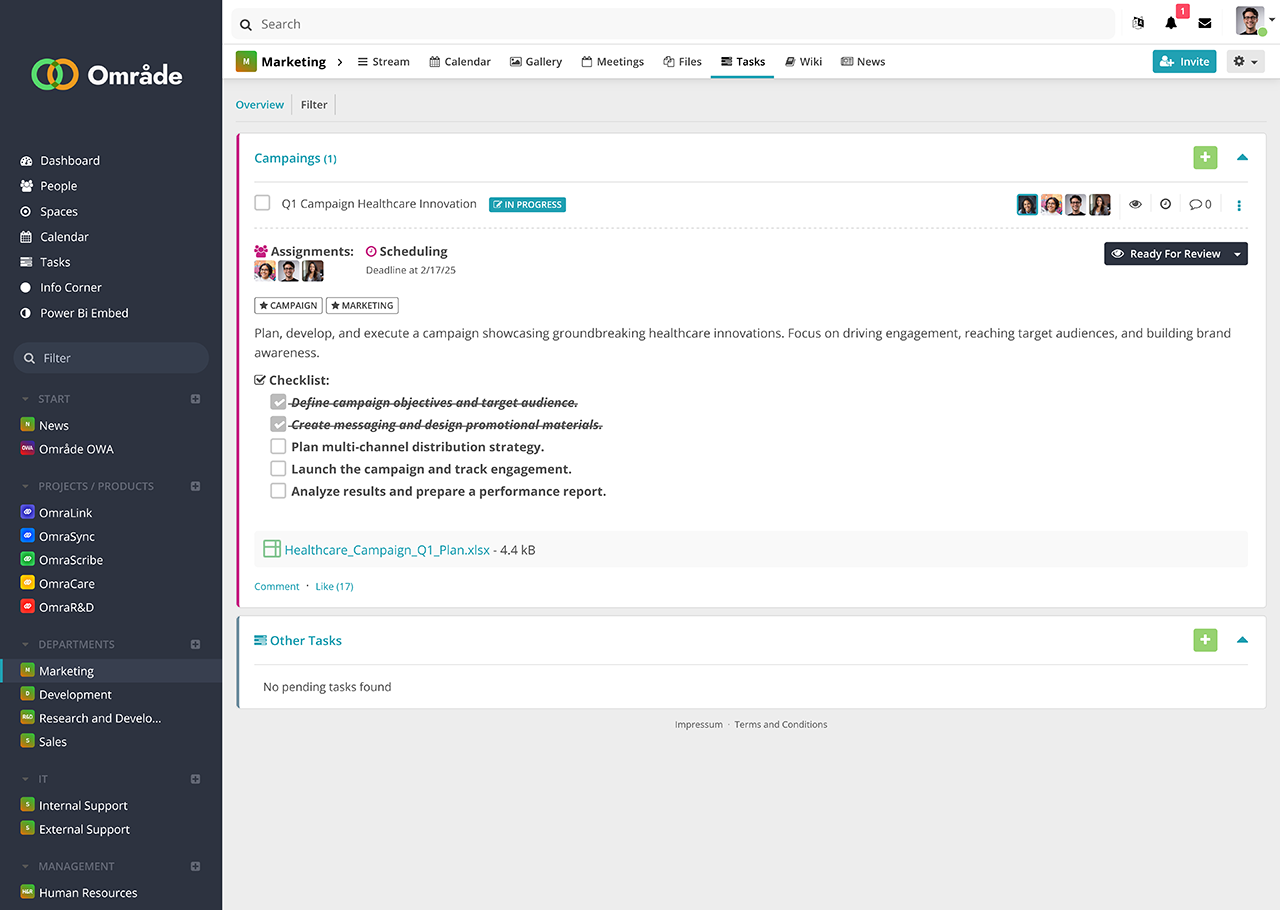Open the notifications bell icon
The image size is (1280, 910).
(1171, 23)
